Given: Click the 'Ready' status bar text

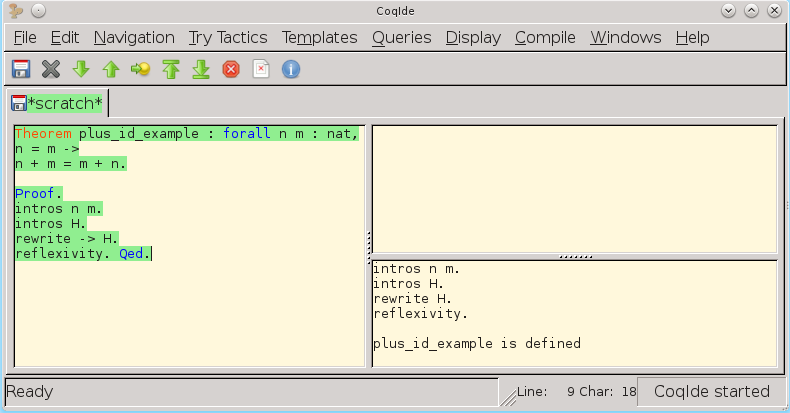Looking at the screenshot, I should point(29,391).
